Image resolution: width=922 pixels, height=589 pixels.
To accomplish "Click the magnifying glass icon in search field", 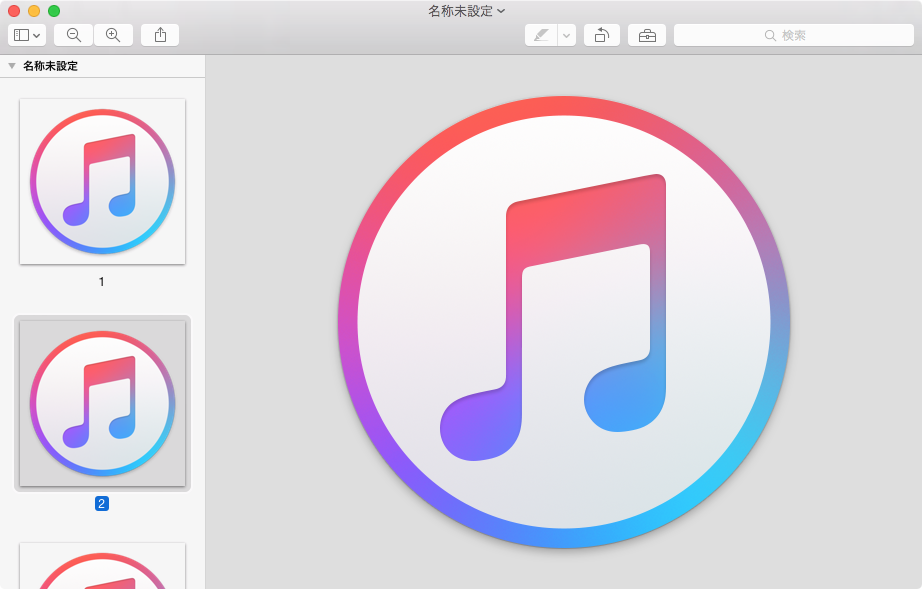I will tap(770, 35).
